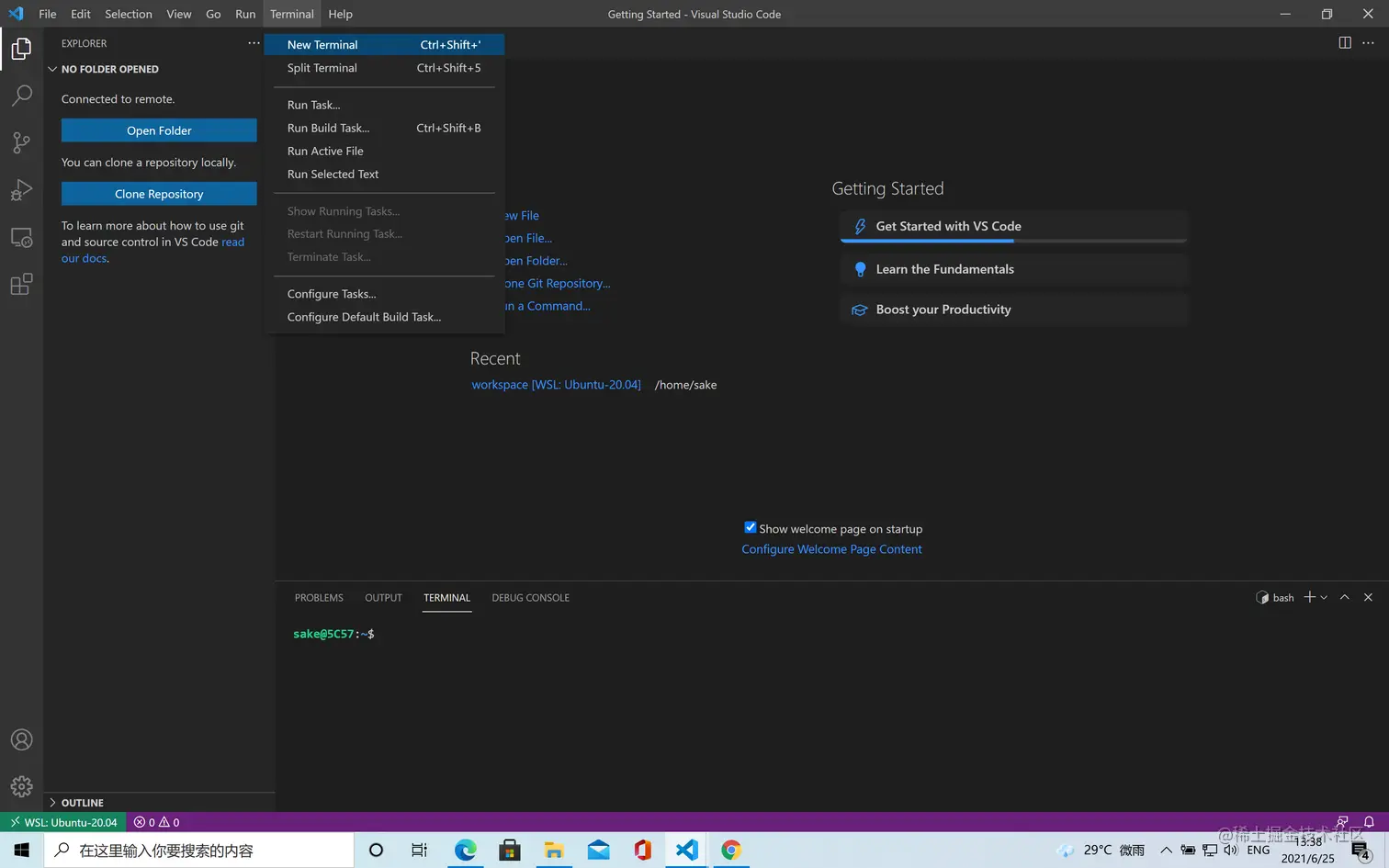1389x868 pixels.
Task: Open File Explorer from taskbar
Action: click(554, 851)
